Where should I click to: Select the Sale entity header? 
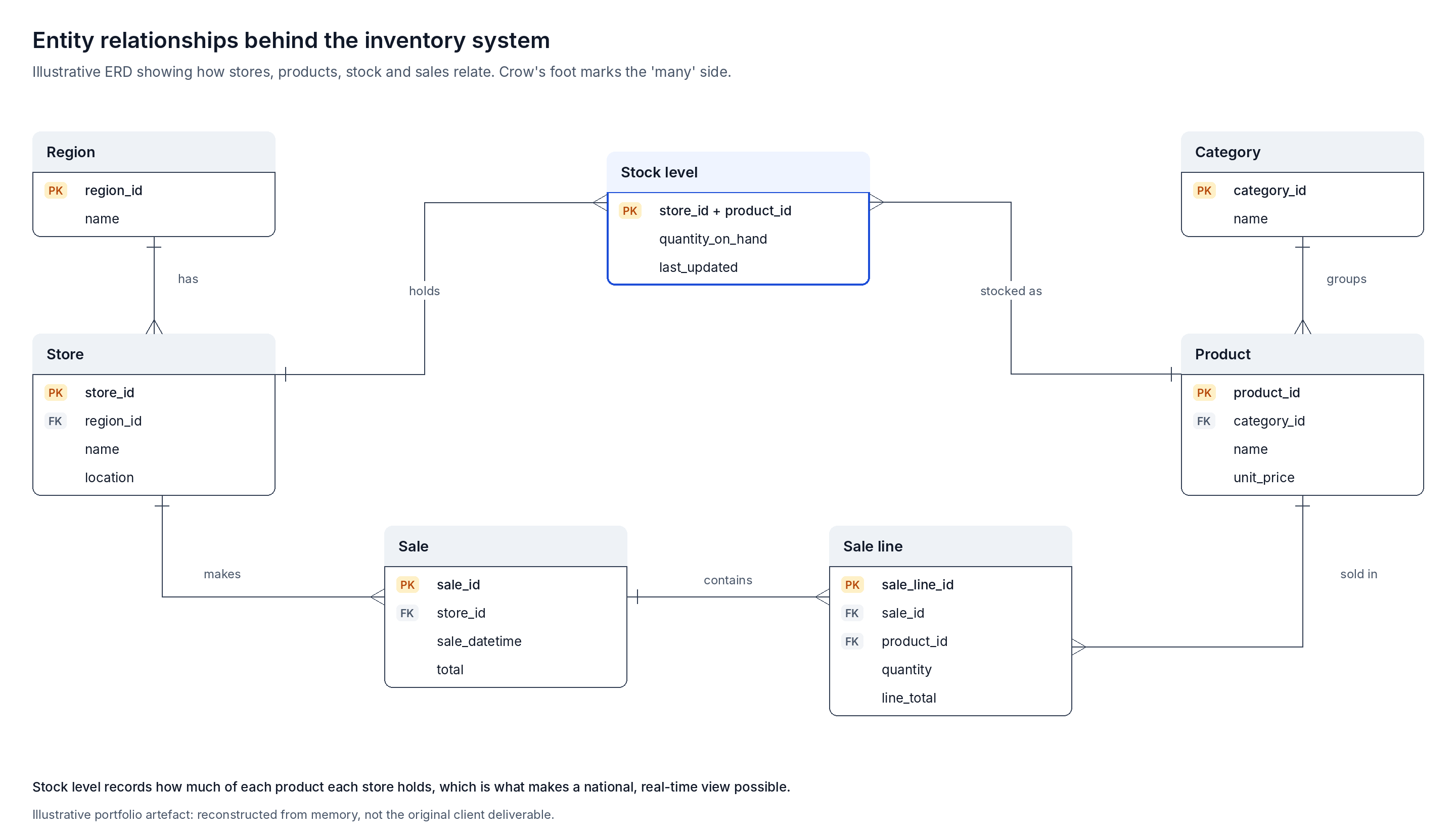click(x=506, y=546)
